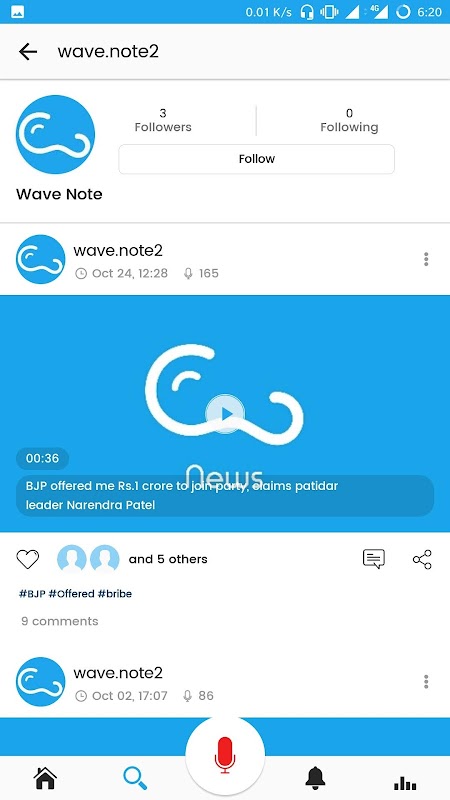View the 3 Followers list
The image size is (450, 800).
point(163,120)
